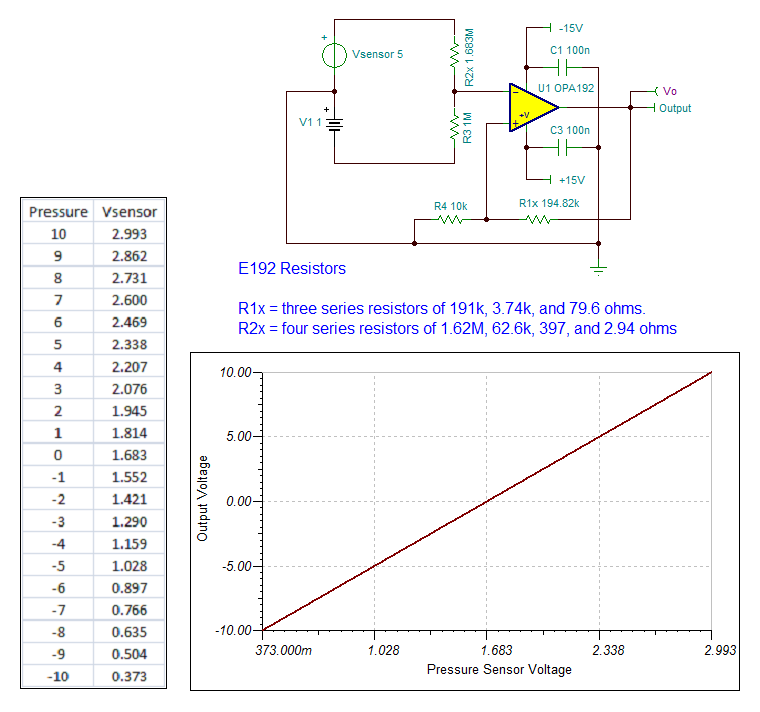Screen dimensions: 760x712
Task: Select the R1x 194.82k resistor
Action: [x=538, y=220]
